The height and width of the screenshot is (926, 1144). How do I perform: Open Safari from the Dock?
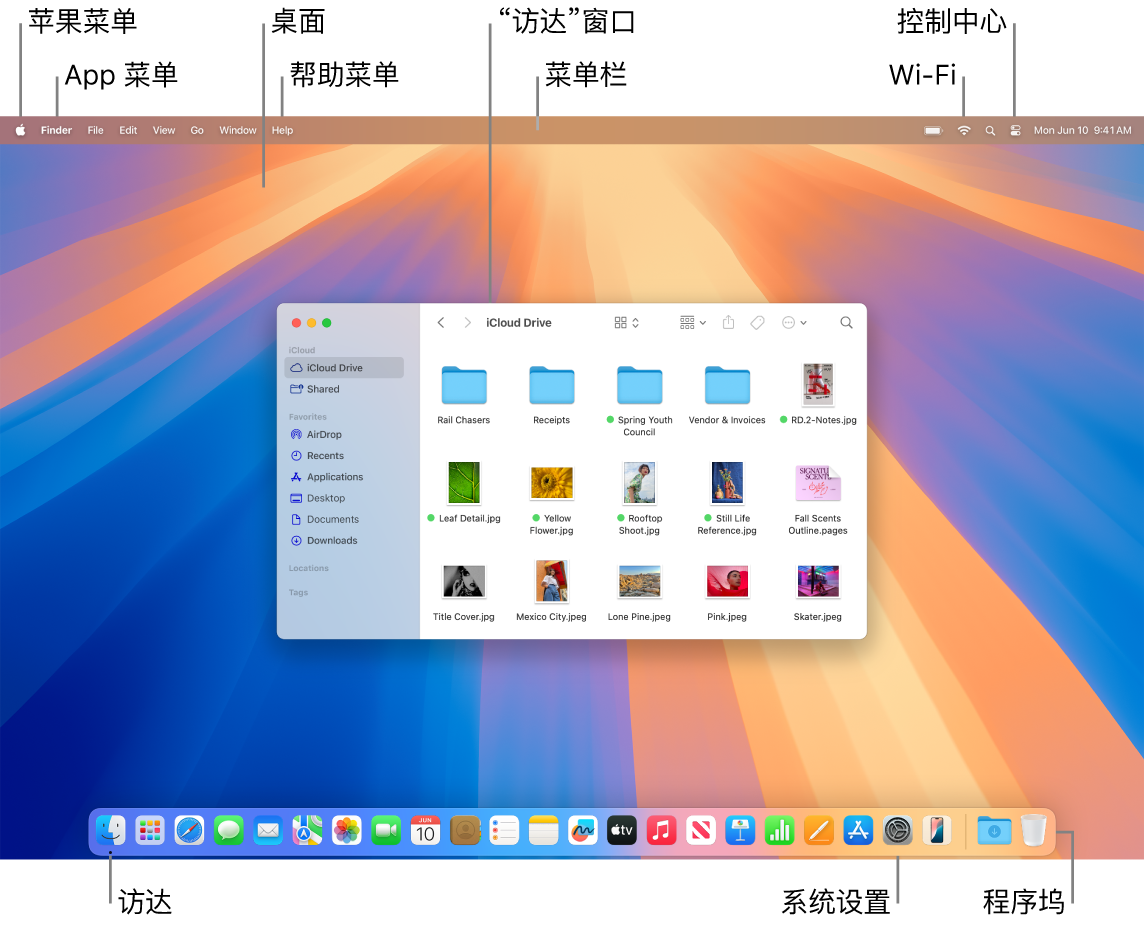[189, 830]
